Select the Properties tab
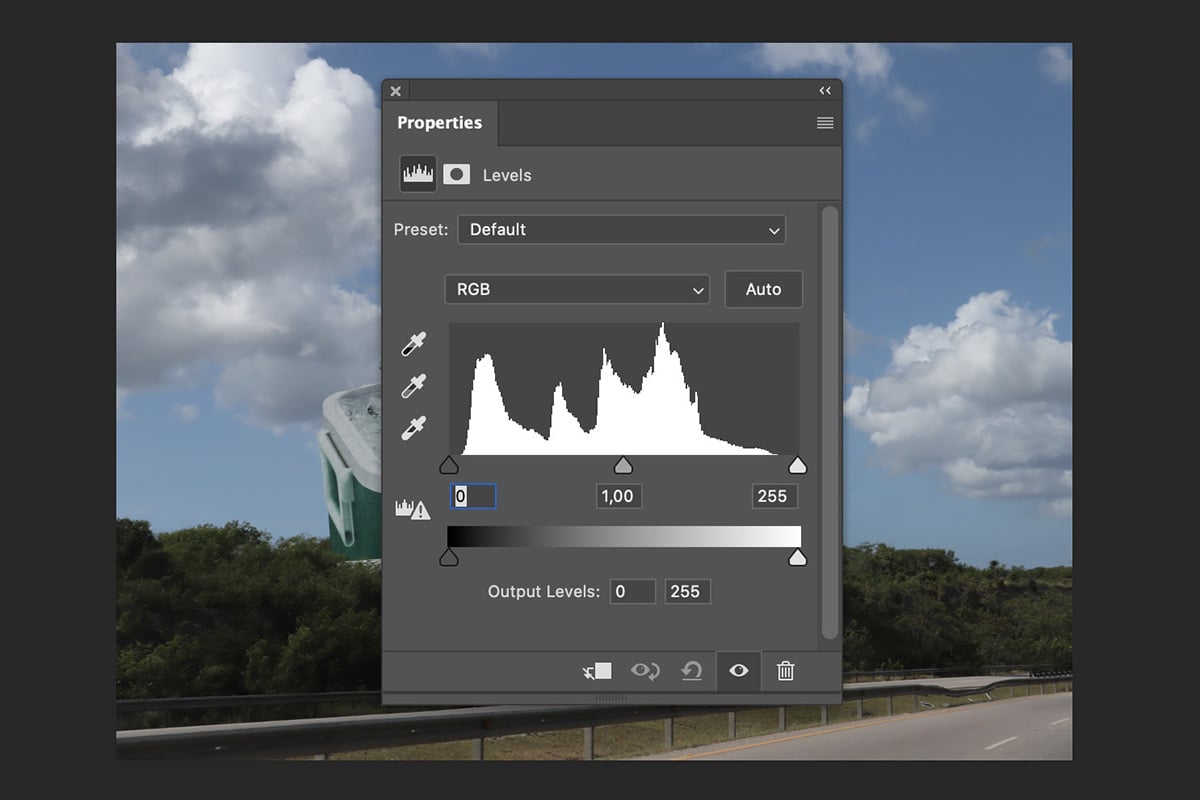 [x=440, y=123]
